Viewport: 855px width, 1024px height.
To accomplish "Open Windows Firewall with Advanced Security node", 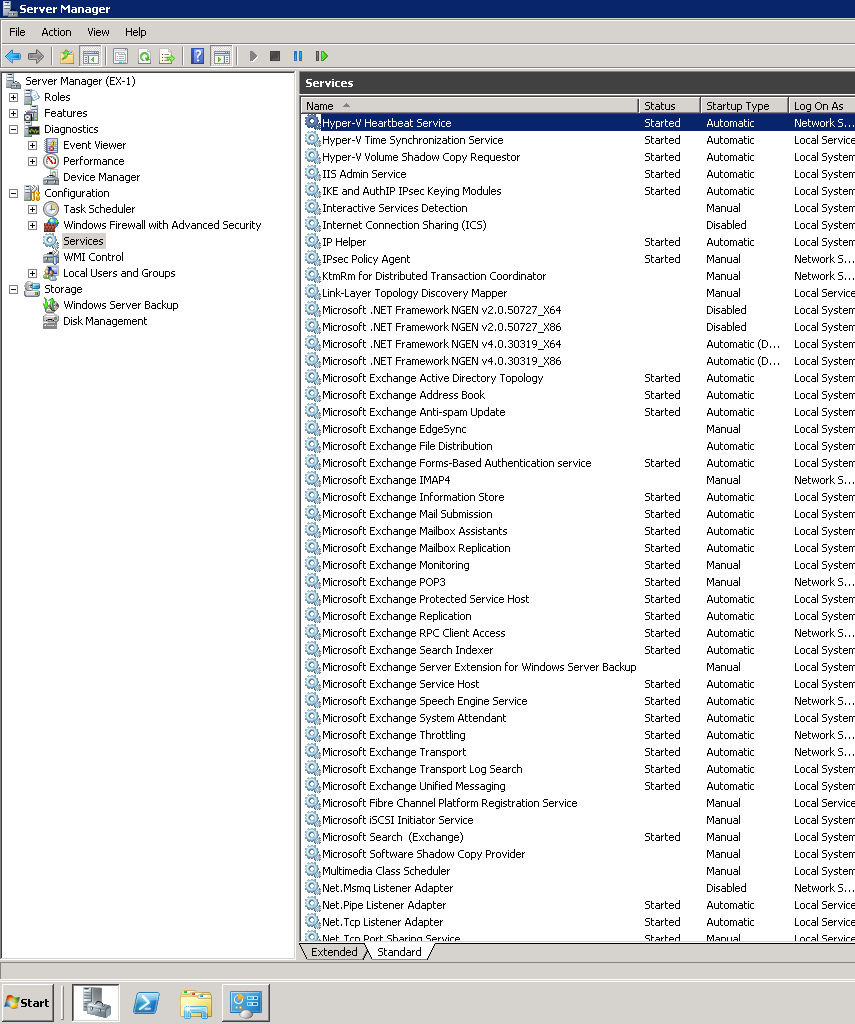I will [161, 225].
